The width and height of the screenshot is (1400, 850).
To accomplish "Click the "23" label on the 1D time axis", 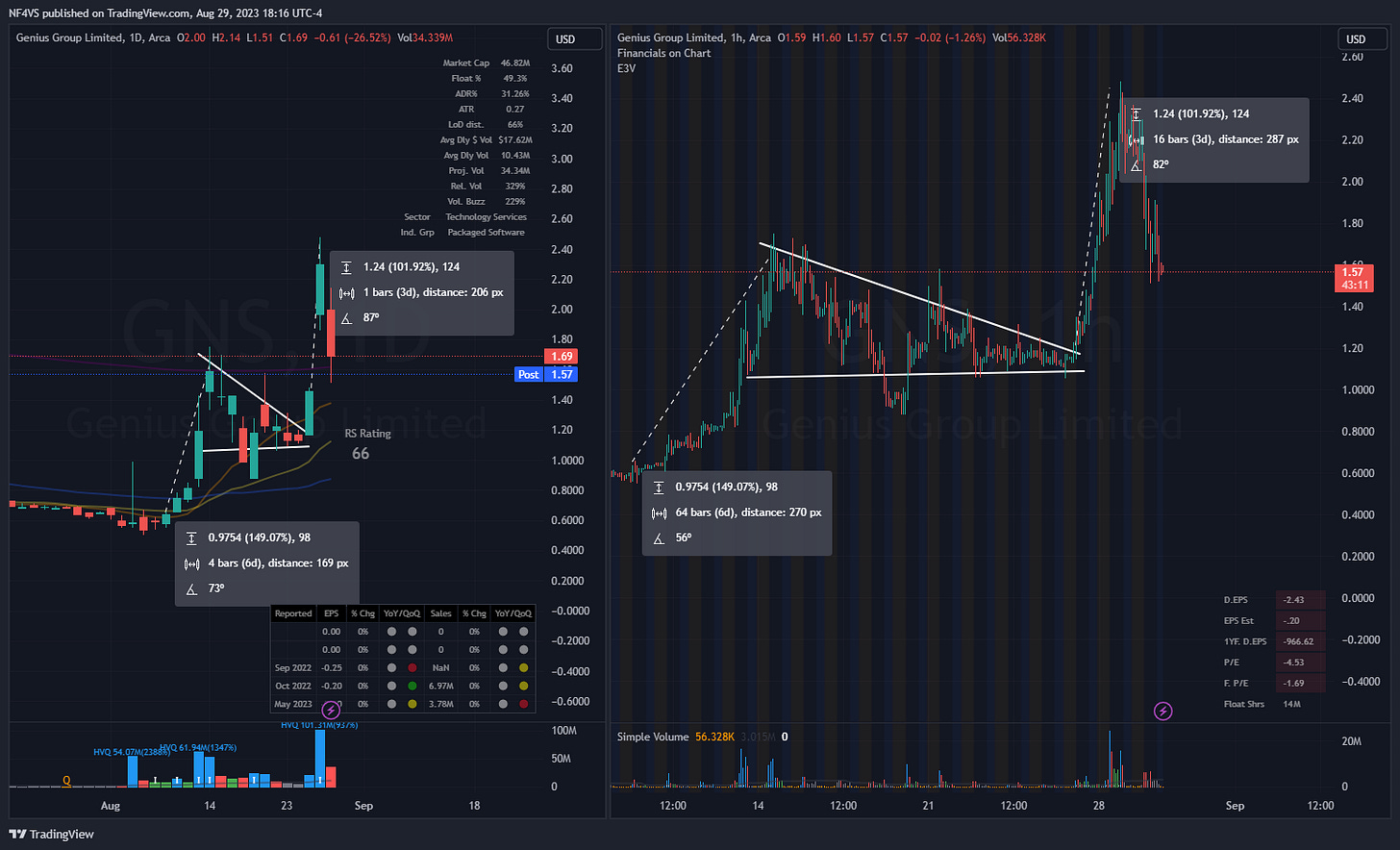I will pyautogui.click(x=287, y=806).
